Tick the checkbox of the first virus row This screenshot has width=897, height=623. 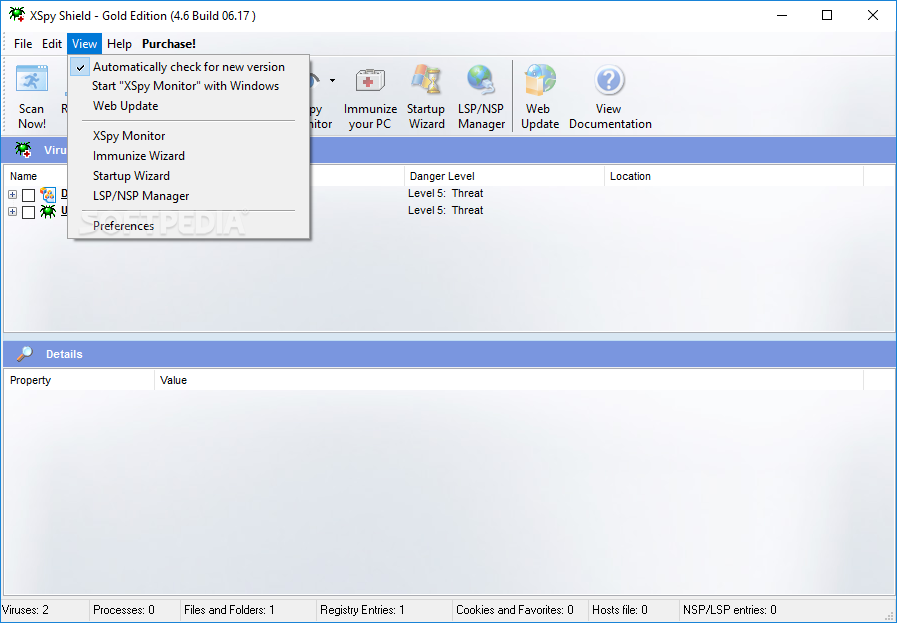tap(28, 195)
